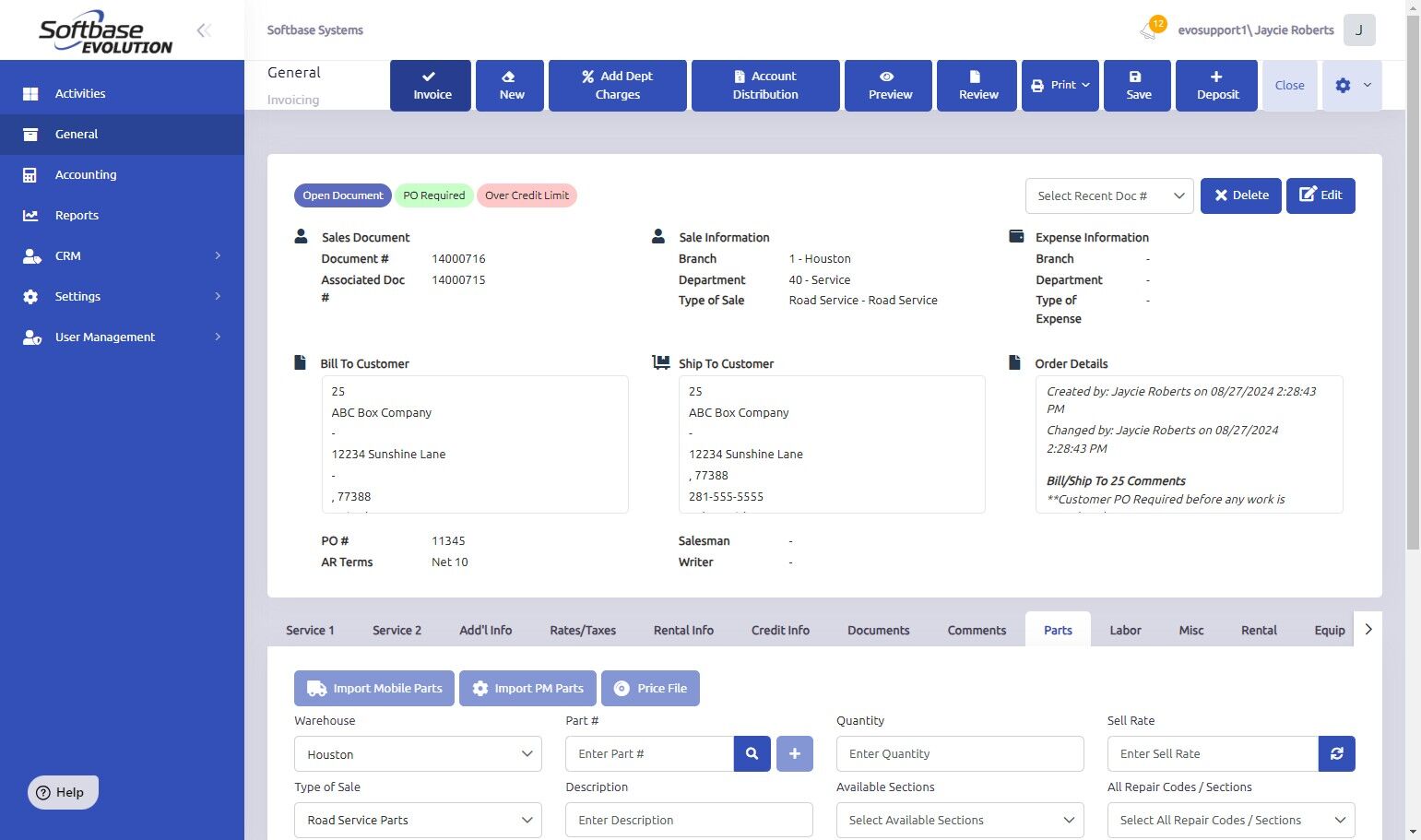Open the Select Recent Doc # dropdown
Screen dimensions: 1421x840
pos(1109,195)
